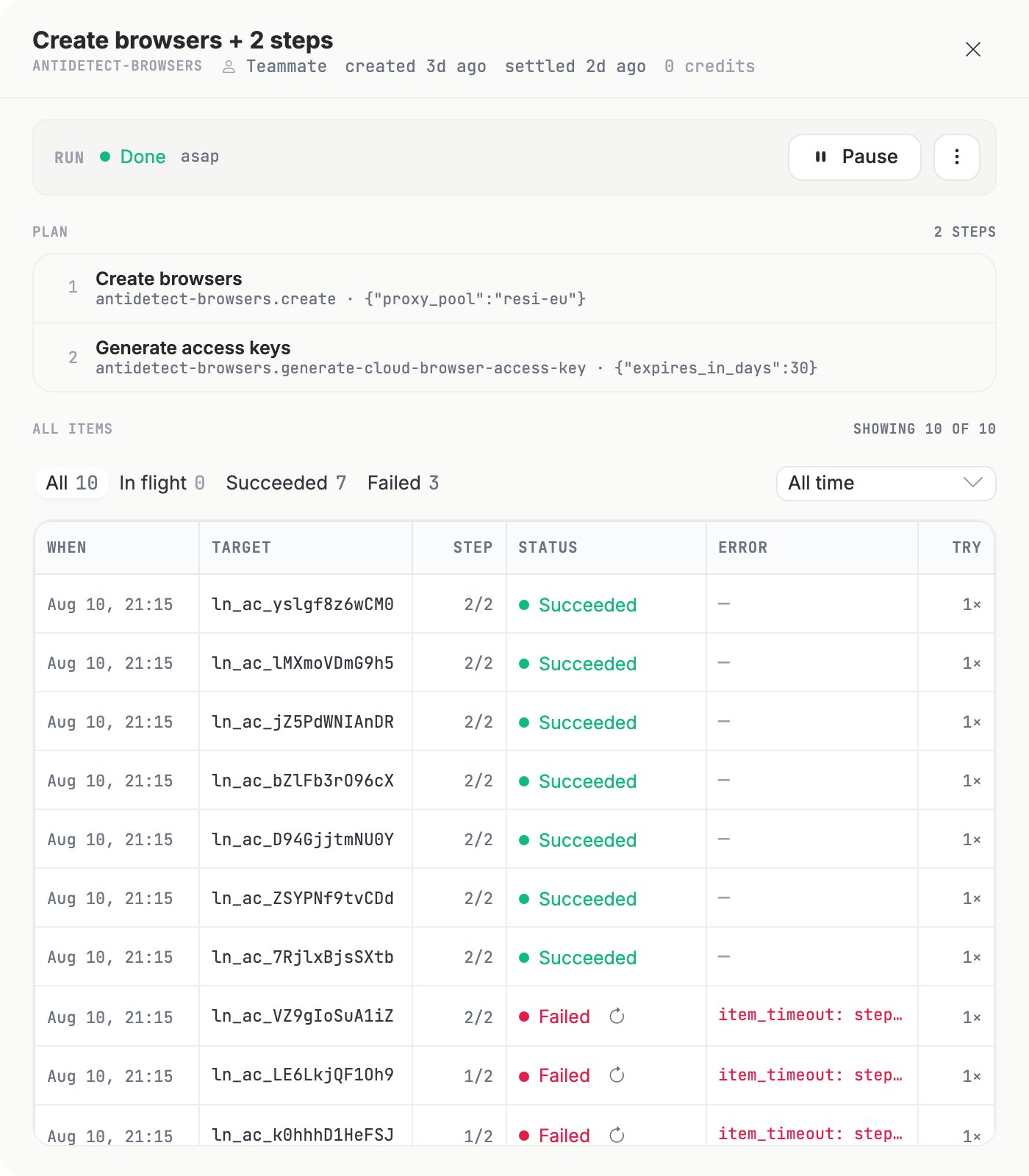The height and width of the screenshot is (1176, 1029).
Task: Click the ANTIDETECT-BROWSERS label
Action: pos(117,66)
